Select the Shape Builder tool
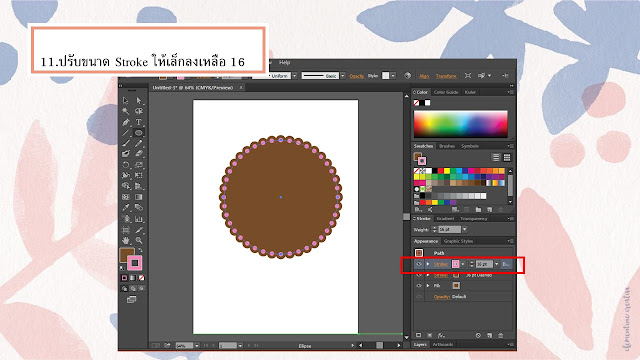This screenshot has height=360, width=640. click(126, 186)
